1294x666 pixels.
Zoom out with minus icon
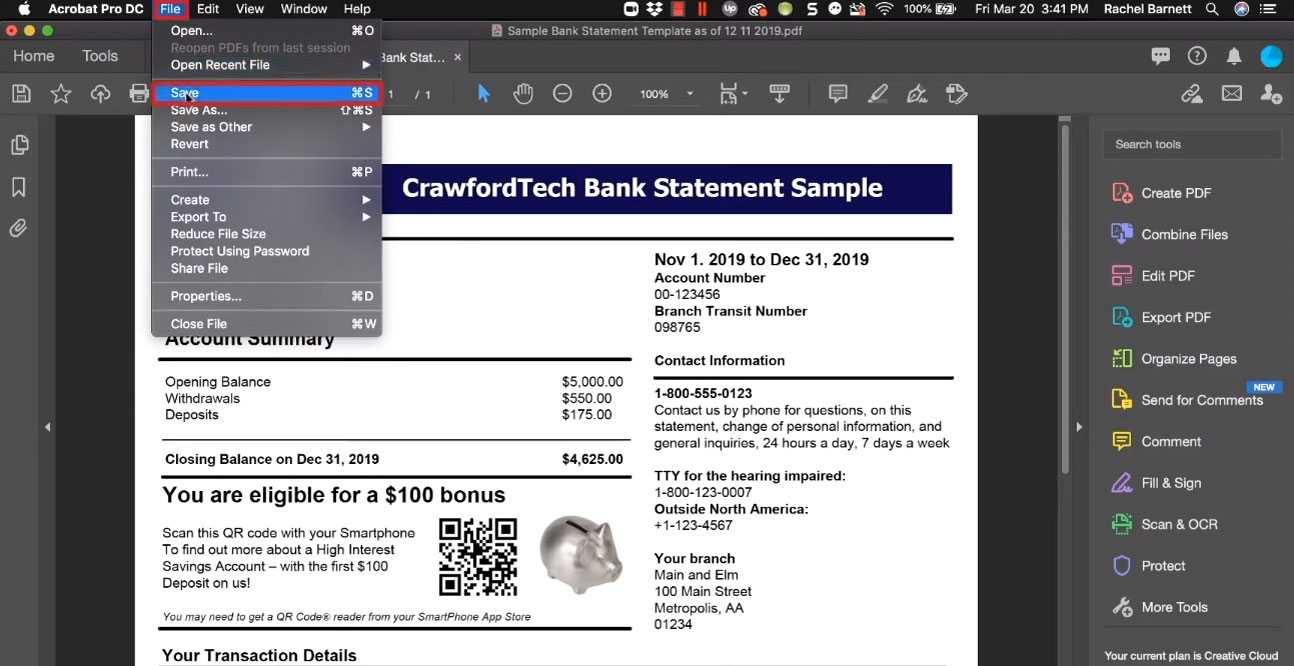(562, 94)
